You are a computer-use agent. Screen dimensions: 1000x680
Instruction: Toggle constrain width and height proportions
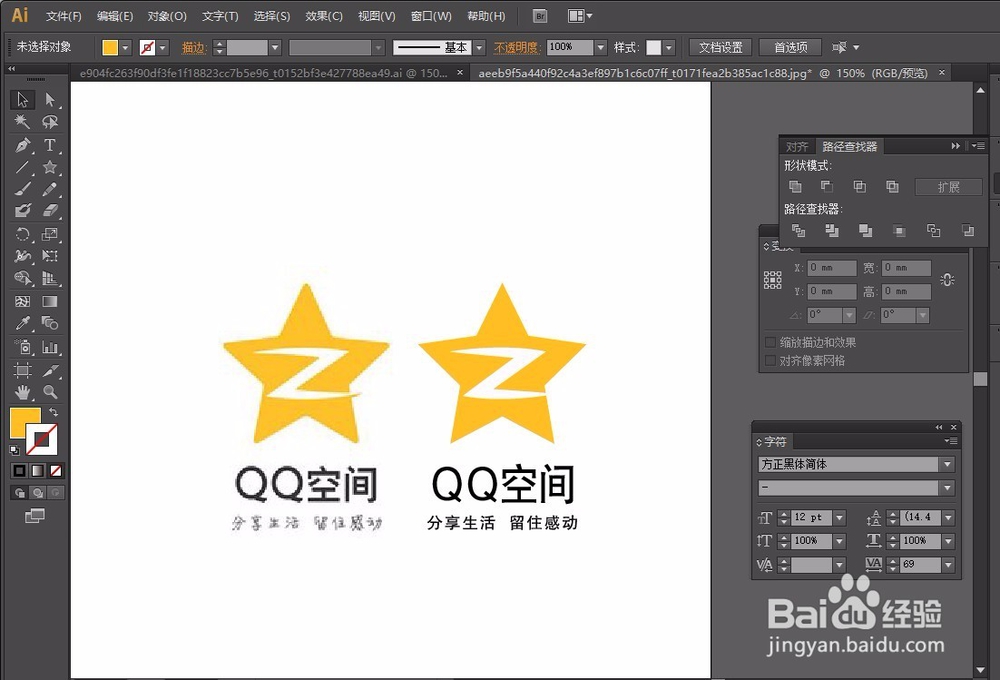(x=947, y=279)
